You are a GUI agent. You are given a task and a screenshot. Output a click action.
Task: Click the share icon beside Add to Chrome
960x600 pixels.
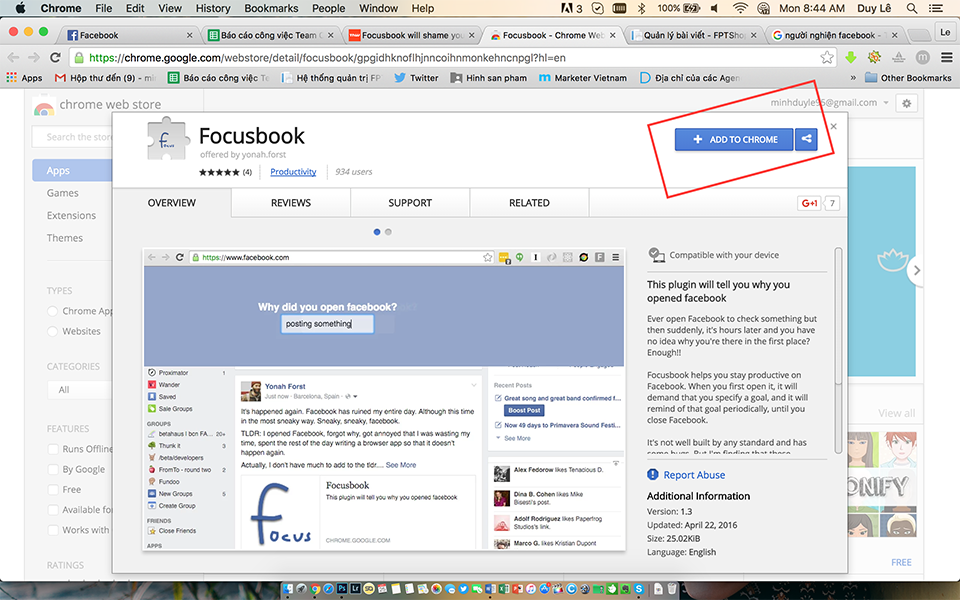(x=806, y=140)
